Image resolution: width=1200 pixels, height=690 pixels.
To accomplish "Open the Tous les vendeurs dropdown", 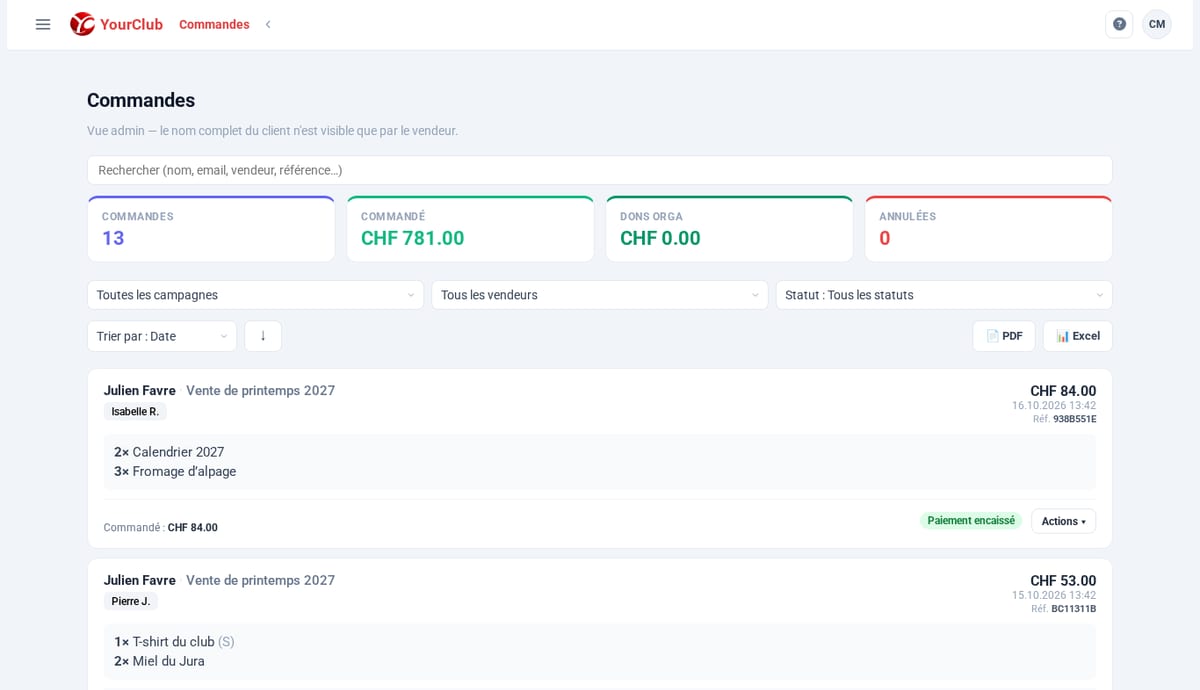I will tap(600, 295).
